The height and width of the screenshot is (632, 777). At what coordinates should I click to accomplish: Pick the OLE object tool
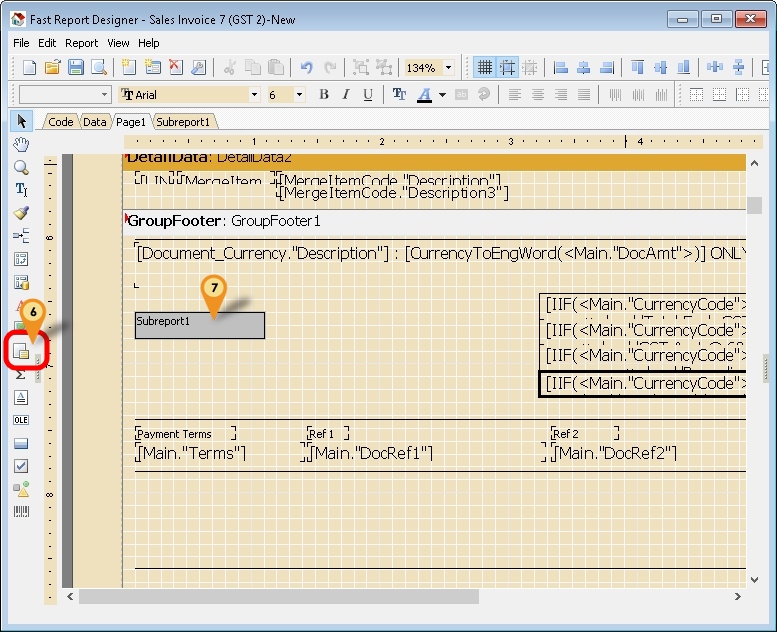(21, 420)
